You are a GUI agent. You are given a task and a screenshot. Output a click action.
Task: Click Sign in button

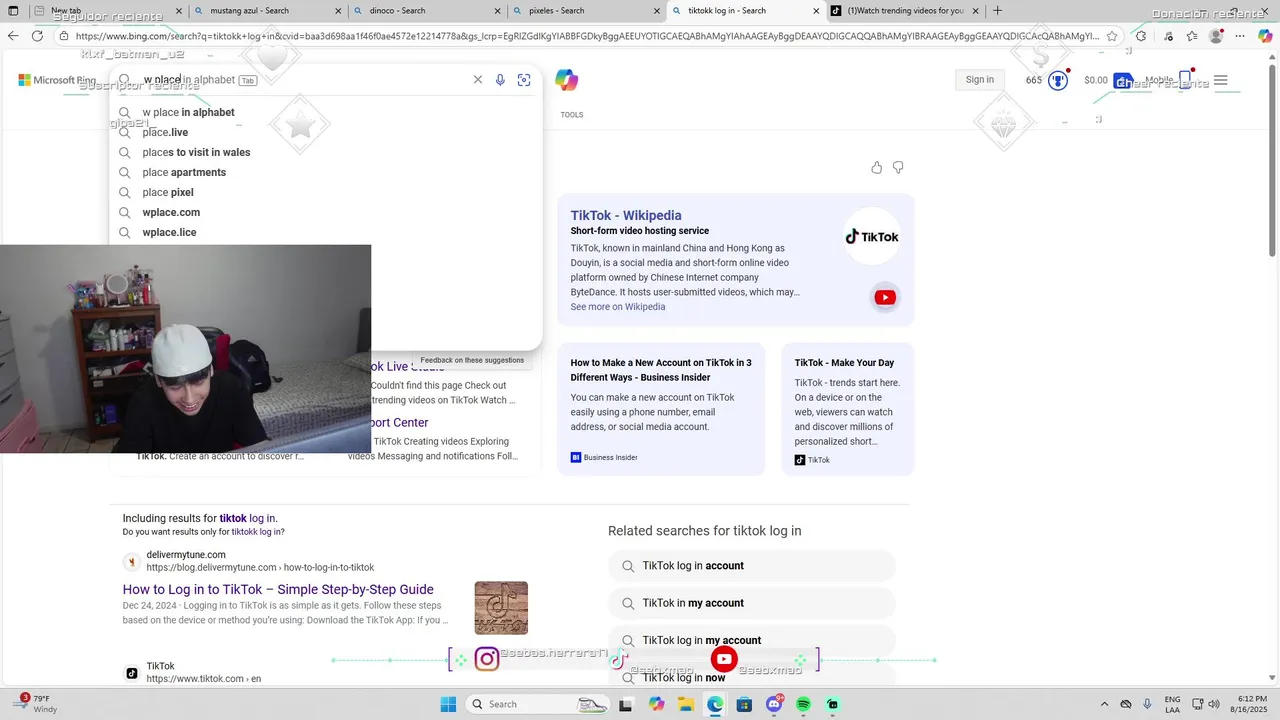pos(980,80)
